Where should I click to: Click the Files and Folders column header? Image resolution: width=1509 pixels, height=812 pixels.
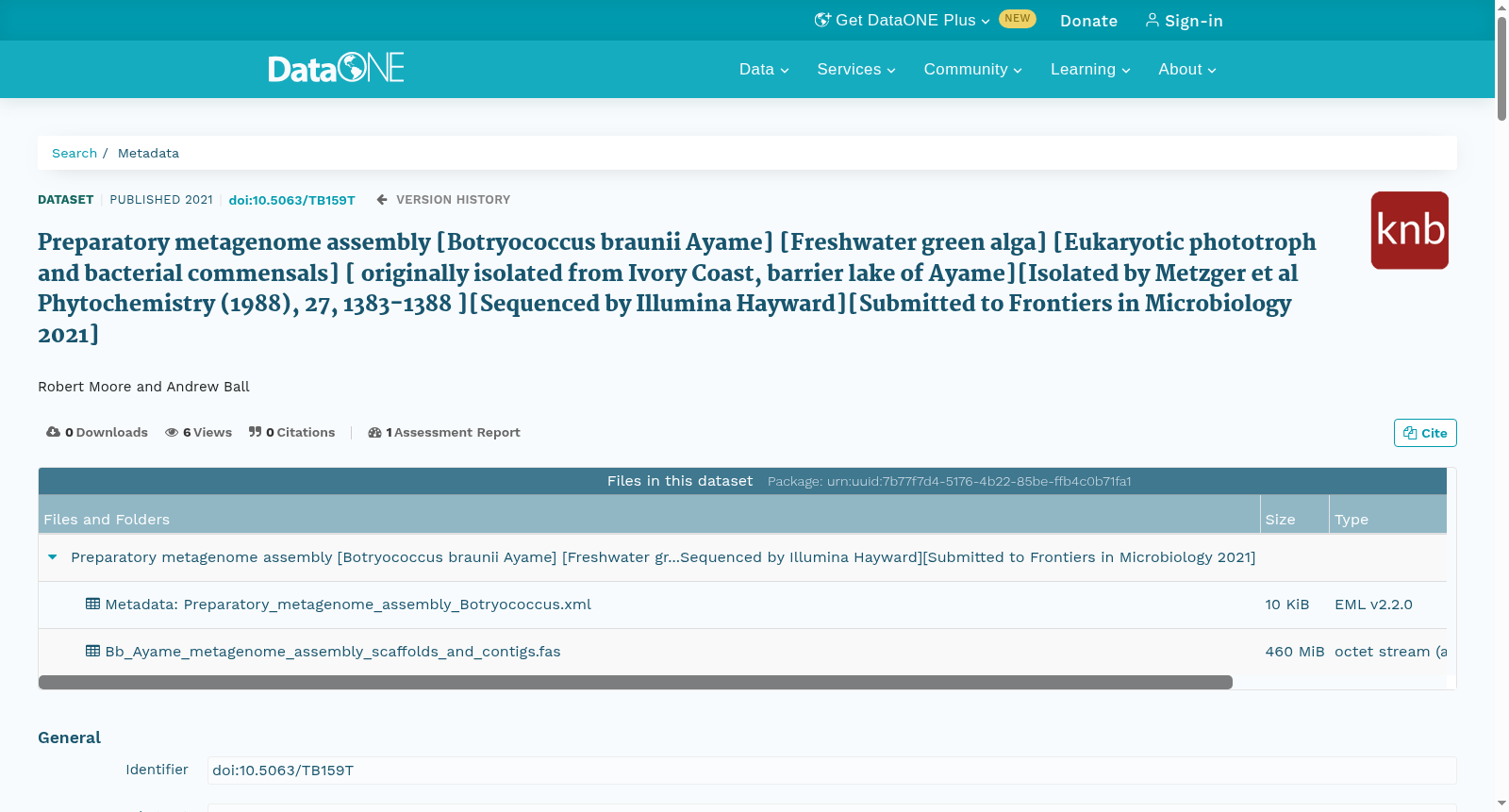click(x=649, y=514)
